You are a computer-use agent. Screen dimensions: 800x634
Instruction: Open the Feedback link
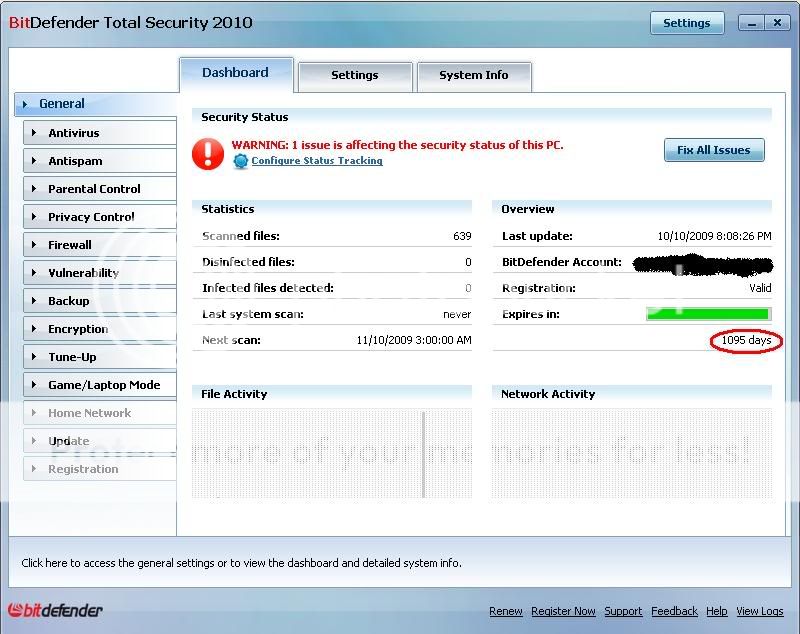674,611
